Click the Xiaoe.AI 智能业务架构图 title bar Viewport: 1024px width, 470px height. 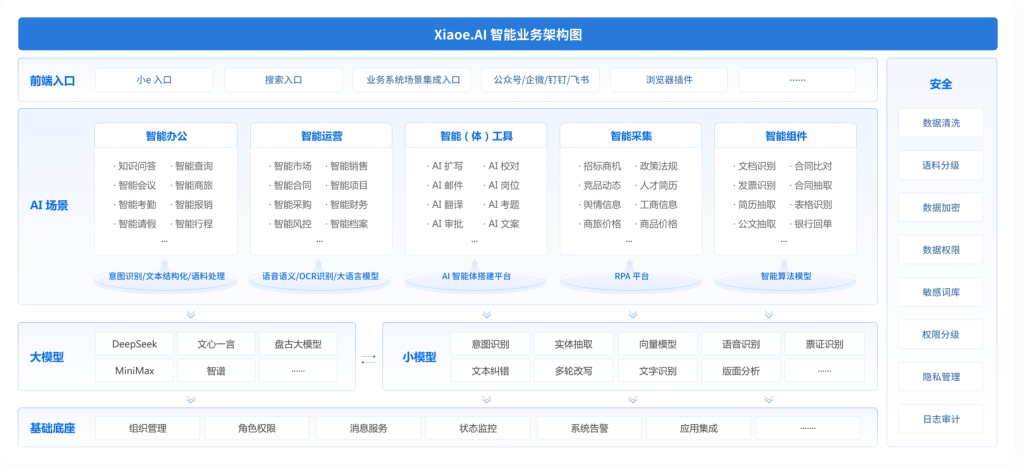tap(507, 34)
